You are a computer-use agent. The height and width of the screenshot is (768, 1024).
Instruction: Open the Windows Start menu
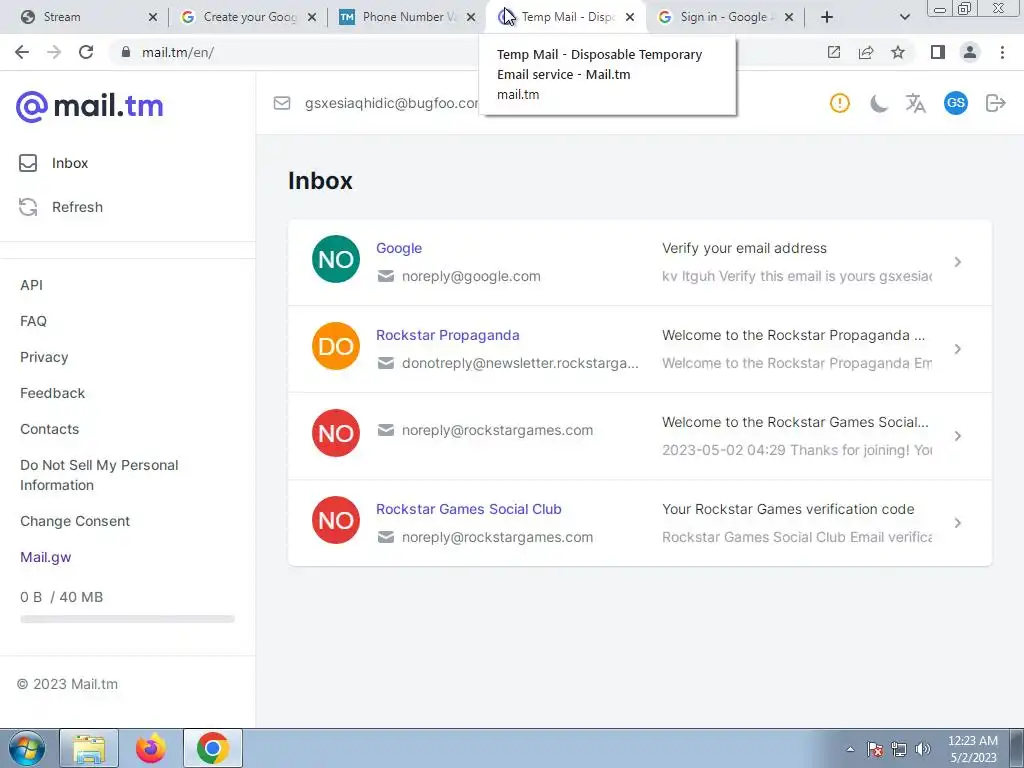(26, 748)
